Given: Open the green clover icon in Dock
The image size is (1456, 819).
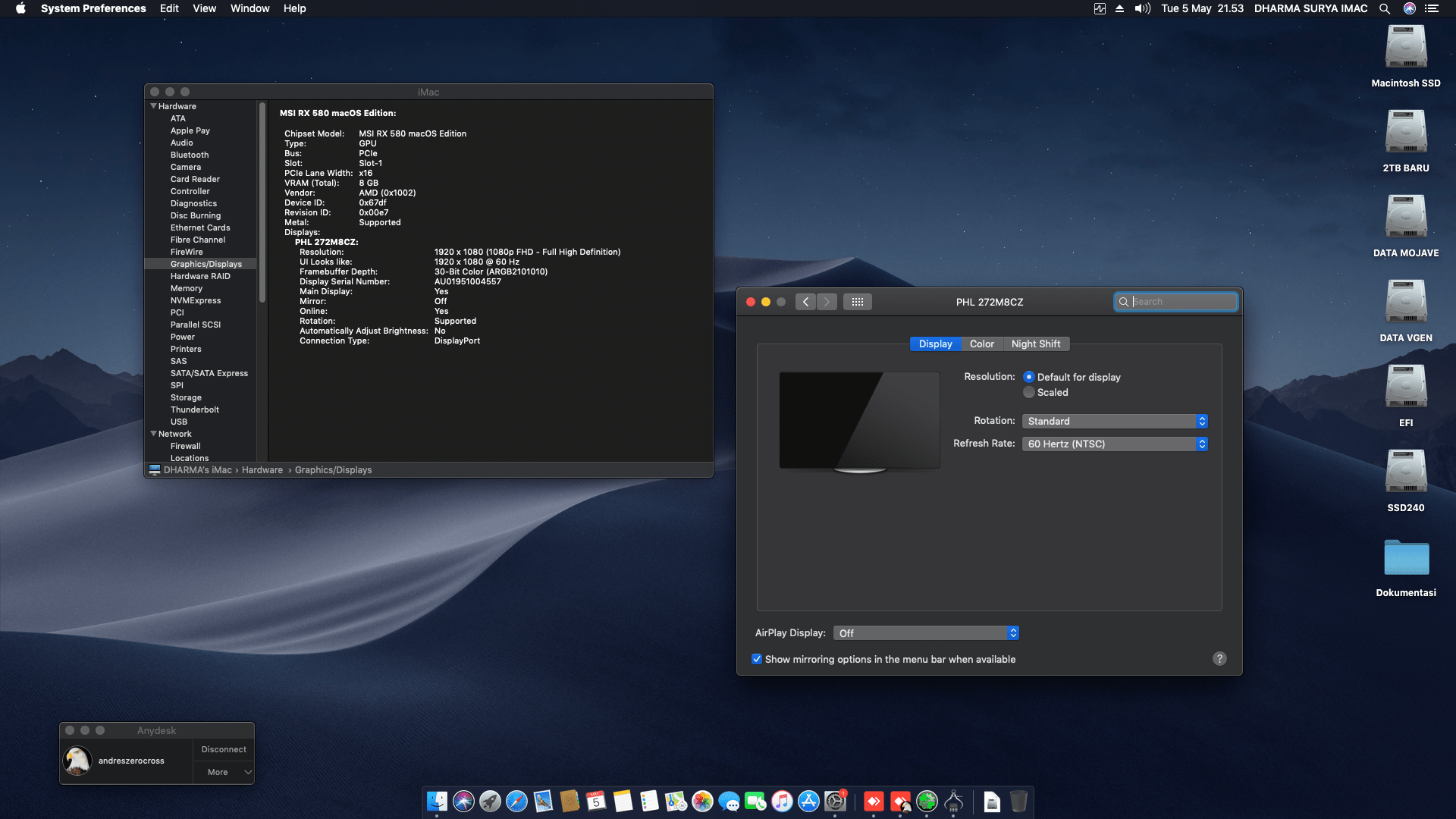Looking at the screenshot, I should pyautogui.click(x=927, y=801).
